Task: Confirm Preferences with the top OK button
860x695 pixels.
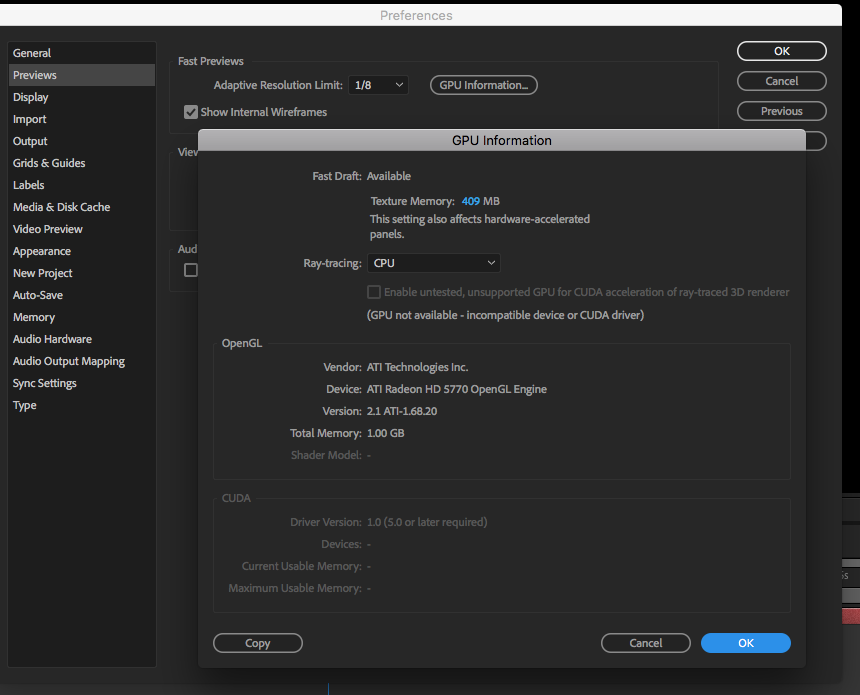Action: pos(782,51)
